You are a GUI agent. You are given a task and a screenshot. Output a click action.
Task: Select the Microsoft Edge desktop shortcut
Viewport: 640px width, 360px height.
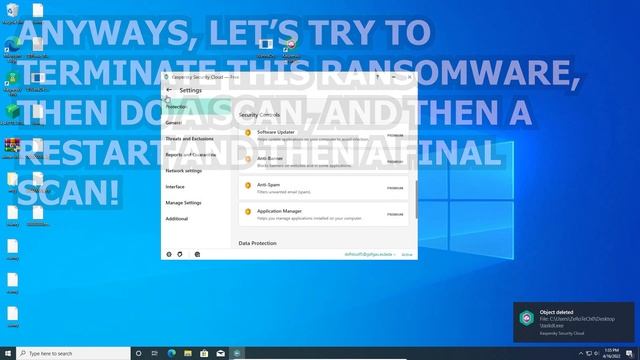12,49
